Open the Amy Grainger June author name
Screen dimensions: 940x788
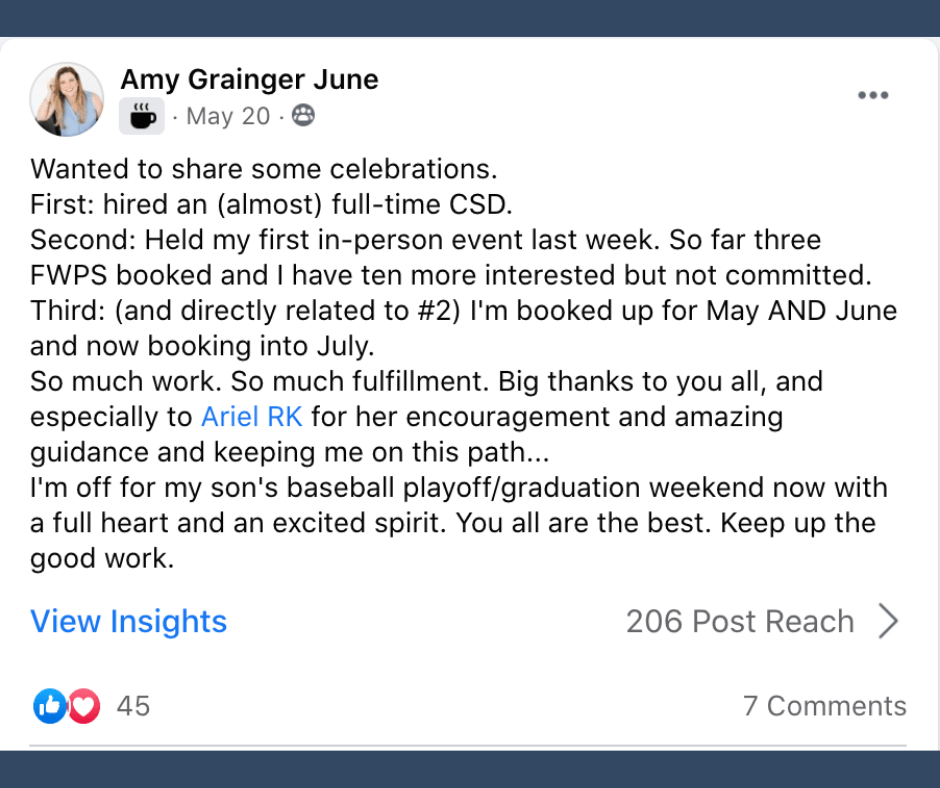[x=249, y=80]
